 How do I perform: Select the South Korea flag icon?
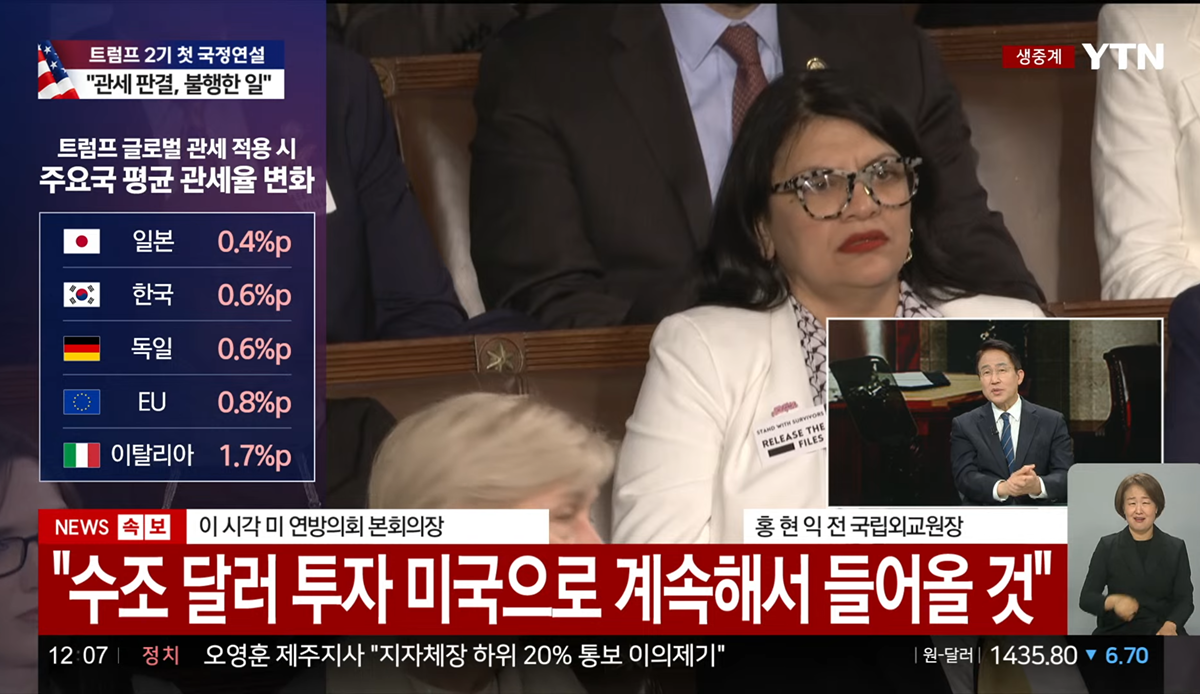[81, 295]
